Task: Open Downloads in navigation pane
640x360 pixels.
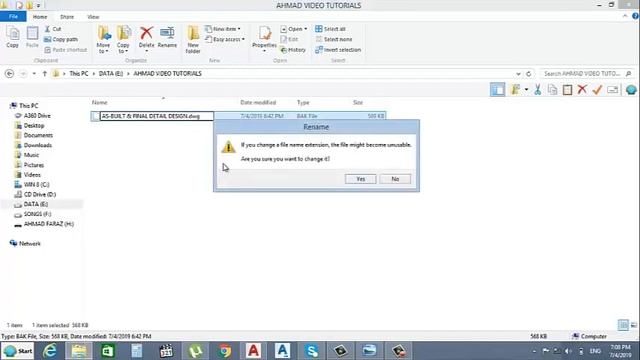Action: click(38, 145)
